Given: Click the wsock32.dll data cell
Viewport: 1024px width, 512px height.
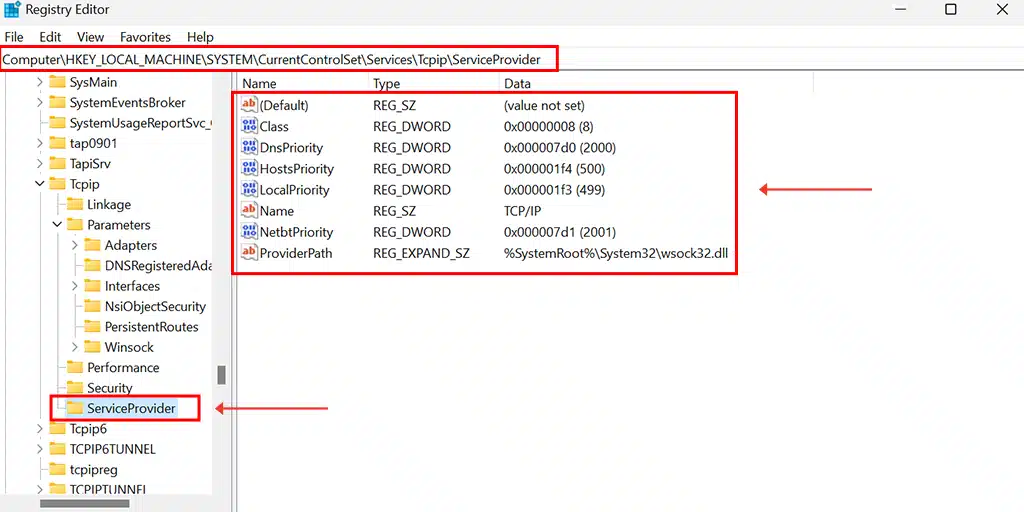Looking at the screenshot, I should 615,253.
